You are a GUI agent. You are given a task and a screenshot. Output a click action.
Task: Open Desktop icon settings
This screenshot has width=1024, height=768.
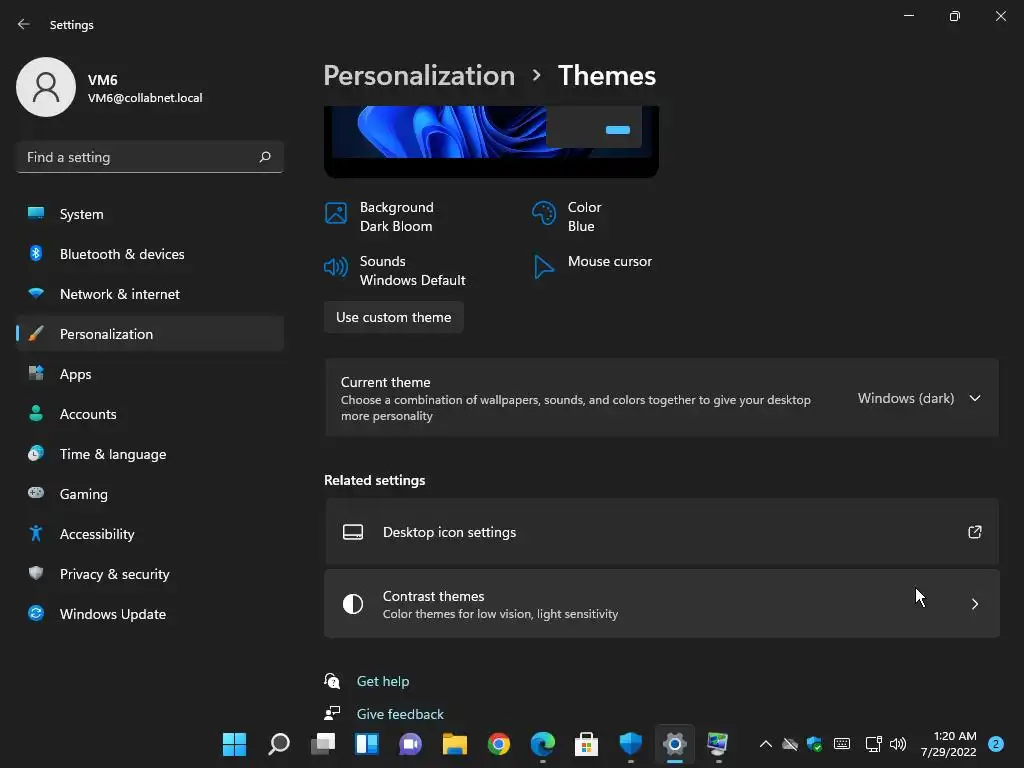662,532
